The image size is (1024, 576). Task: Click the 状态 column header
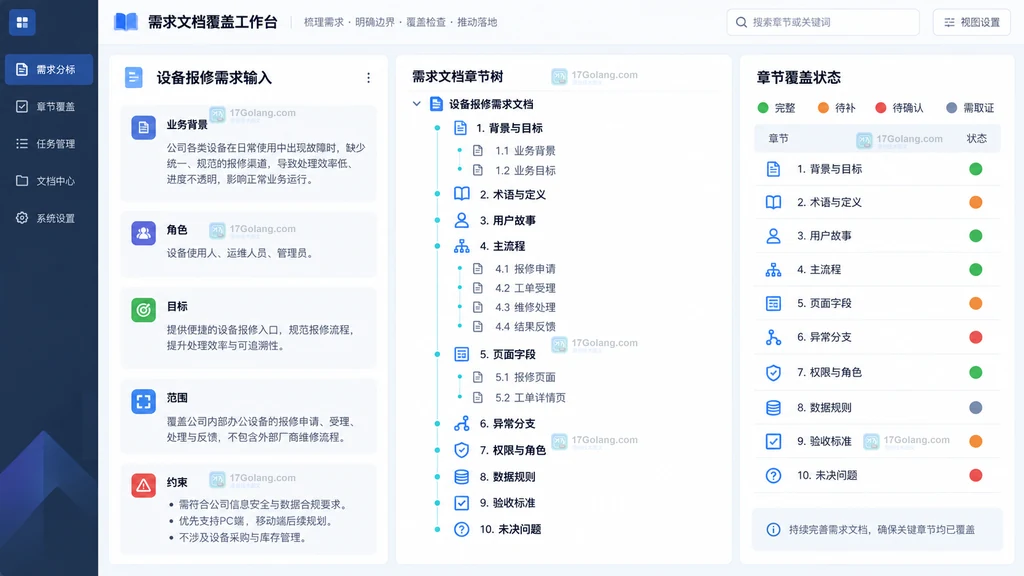click(x=976, y=138)
